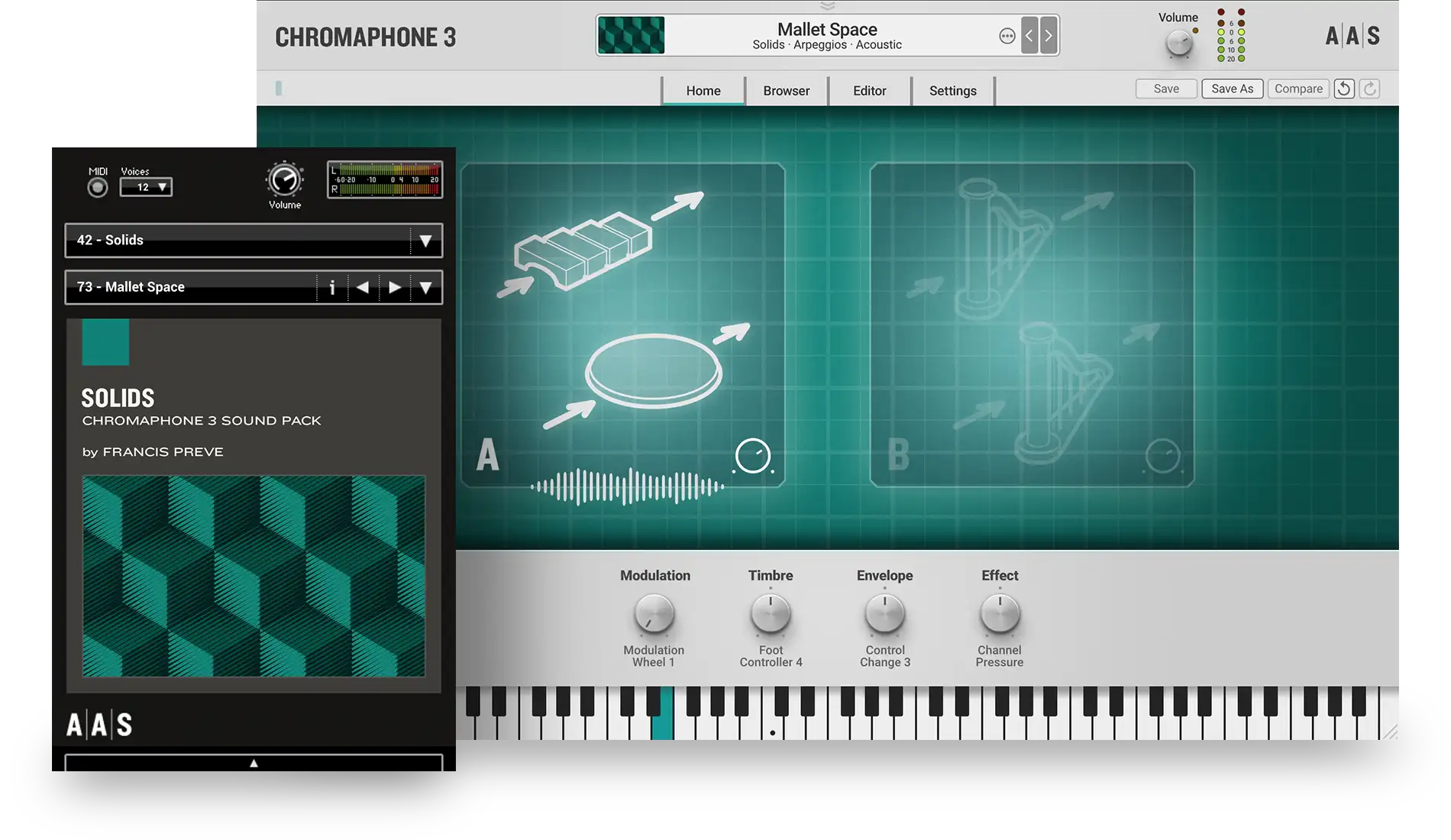Toggle the MIDI indicator
This screenshot has height=840, width=1451.
(x=97, y=187)
